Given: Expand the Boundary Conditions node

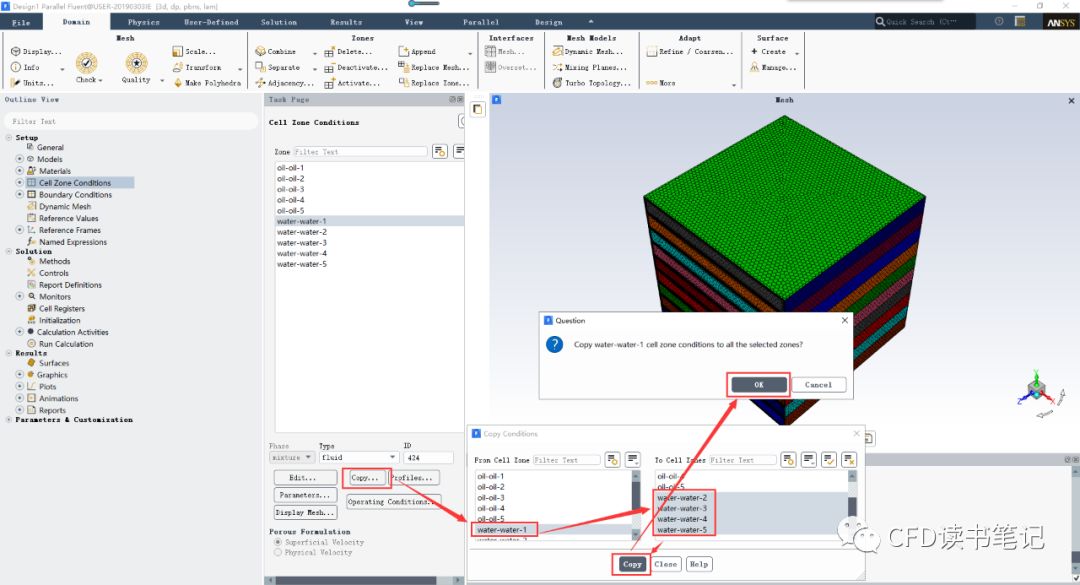Looking at the screenshot, I should [x=19, y=194].
